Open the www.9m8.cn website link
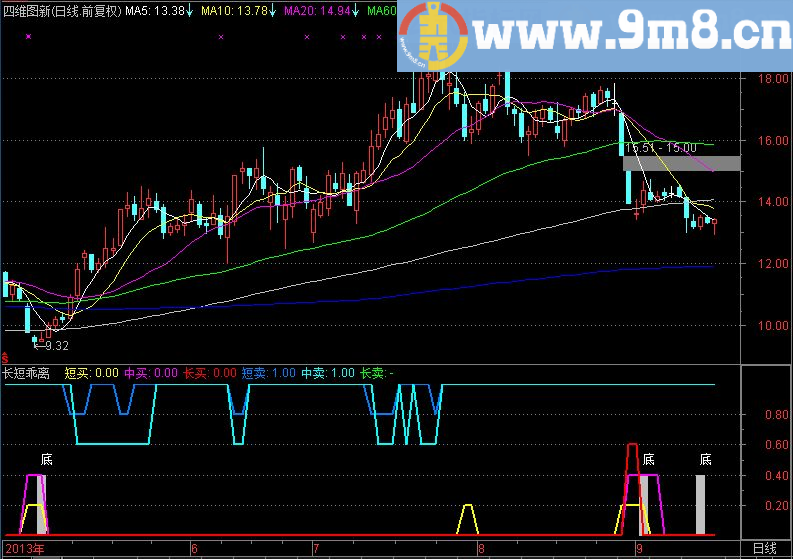Viewport: 793px width, 559px height. point(630,33)
